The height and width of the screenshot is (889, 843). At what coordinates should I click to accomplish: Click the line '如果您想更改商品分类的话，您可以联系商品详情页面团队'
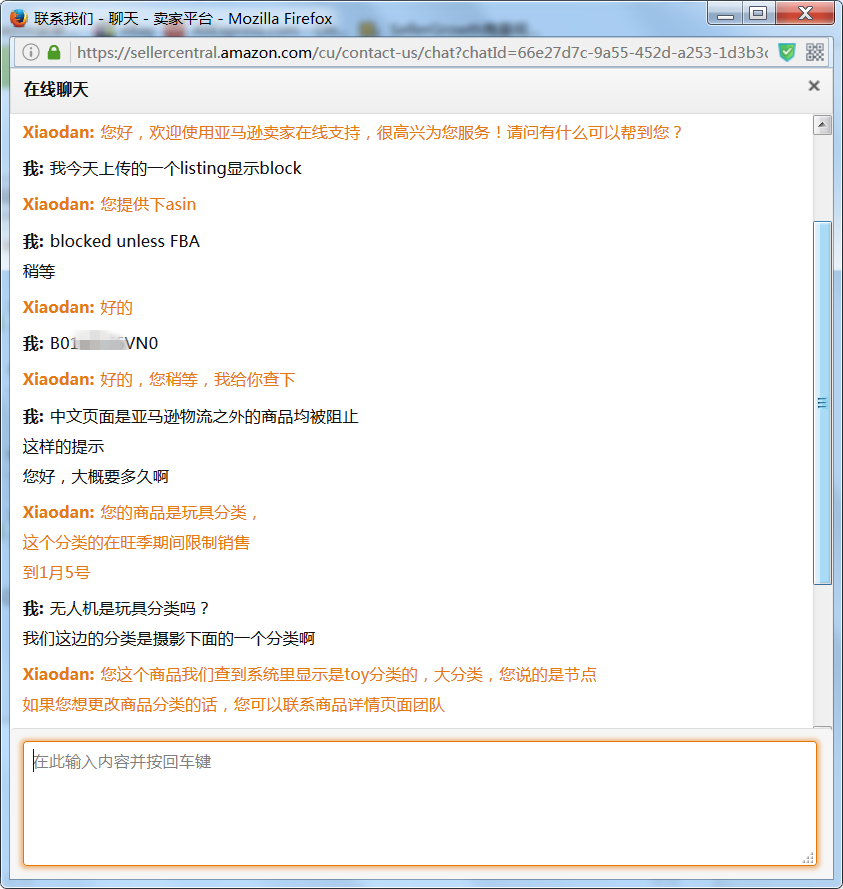234,704
